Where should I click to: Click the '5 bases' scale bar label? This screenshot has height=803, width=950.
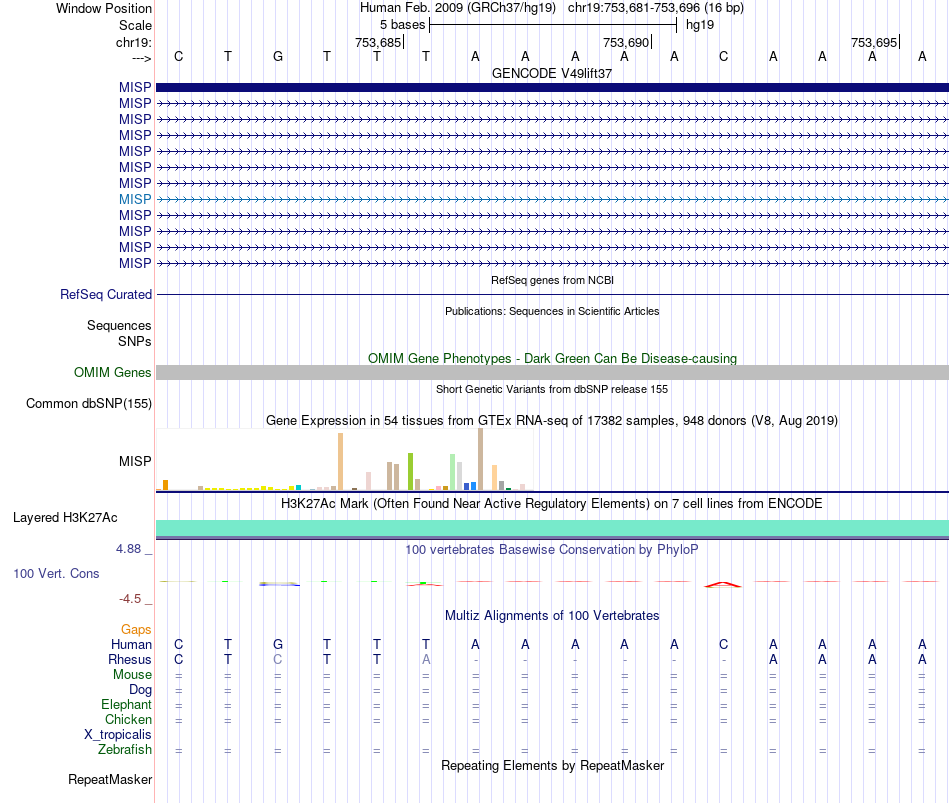[402, 25]
